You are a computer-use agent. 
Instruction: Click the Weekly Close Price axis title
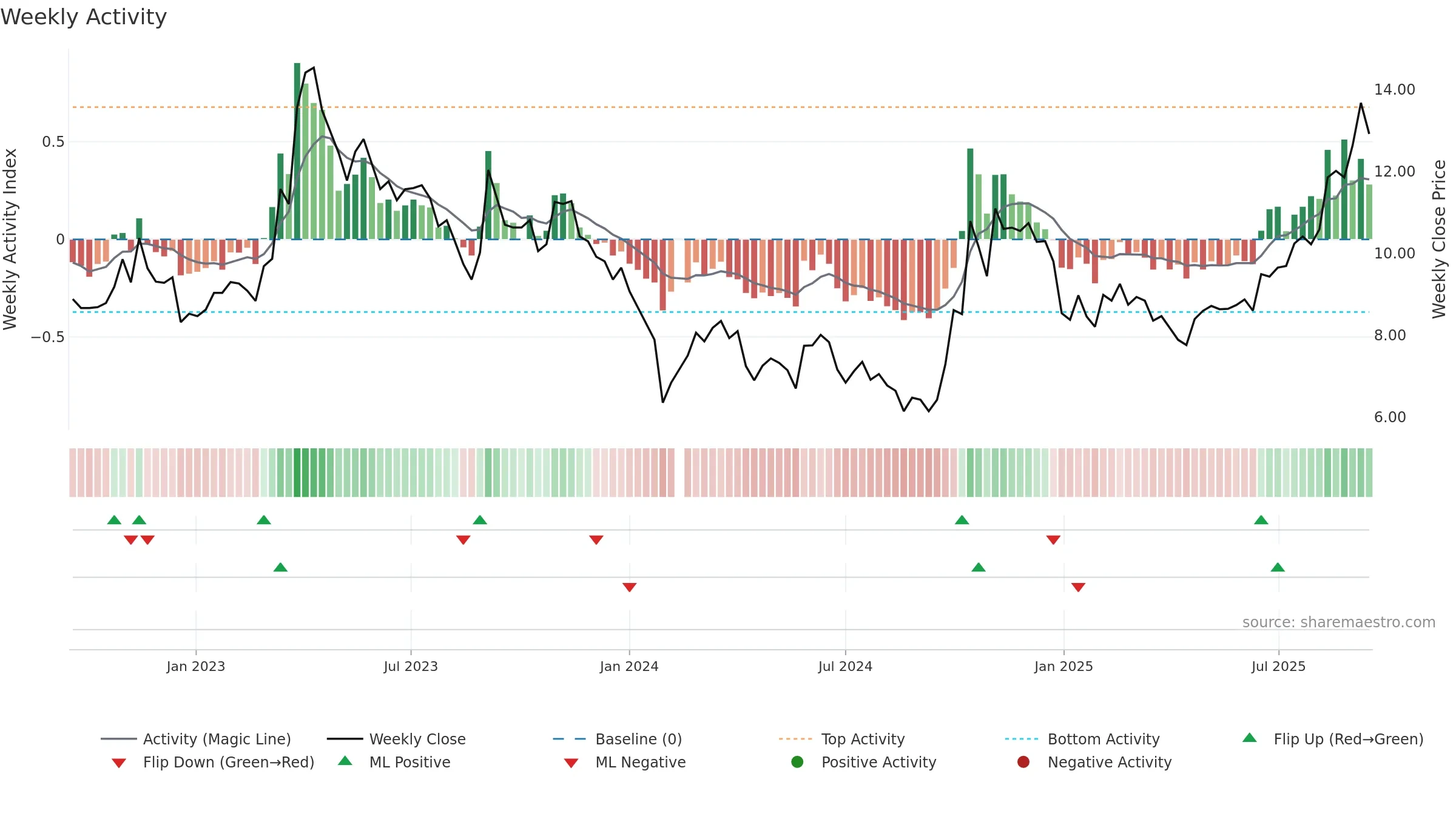1439,239
